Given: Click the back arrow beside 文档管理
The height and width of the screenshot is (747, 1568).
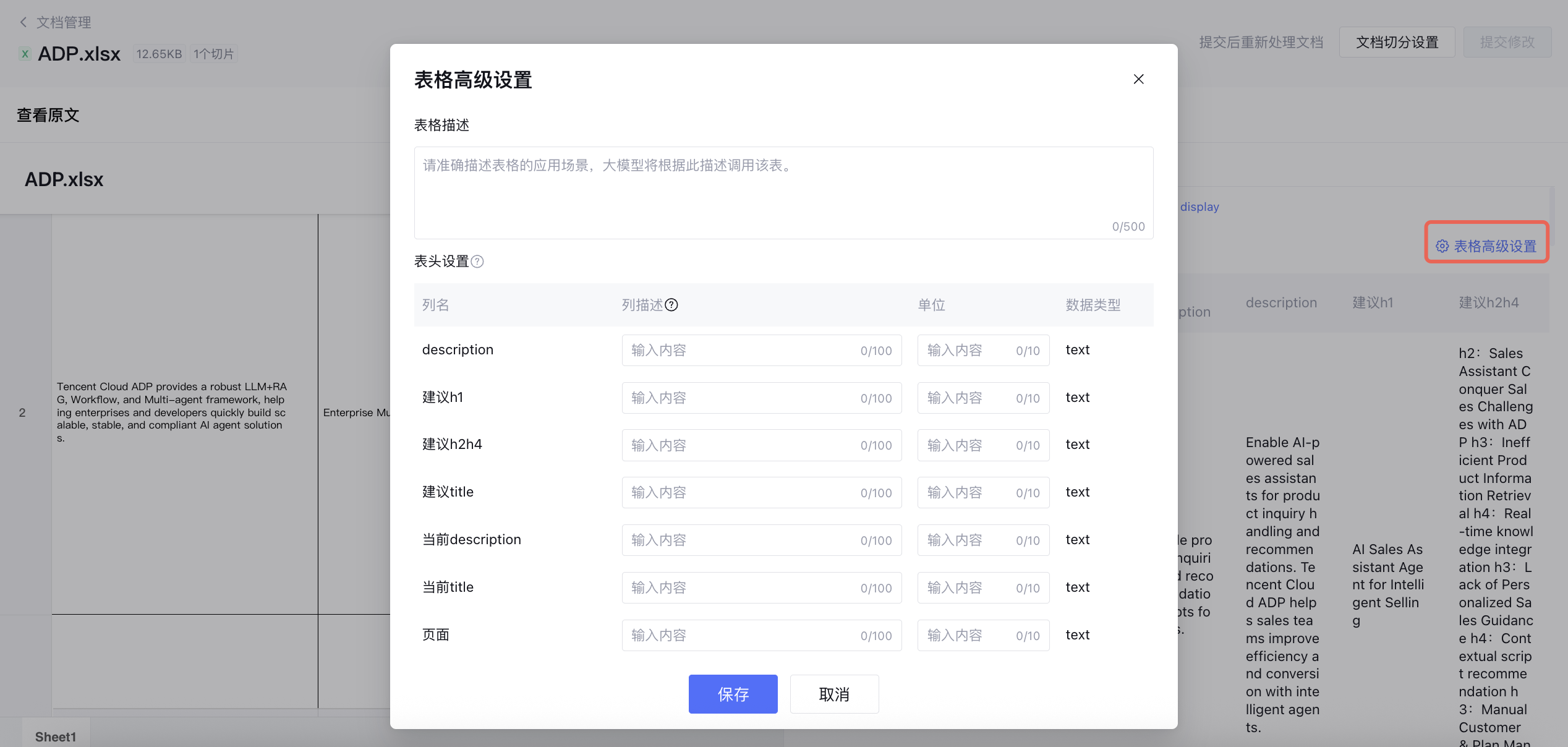Looking at the screenshot, I should coord(23,22).
